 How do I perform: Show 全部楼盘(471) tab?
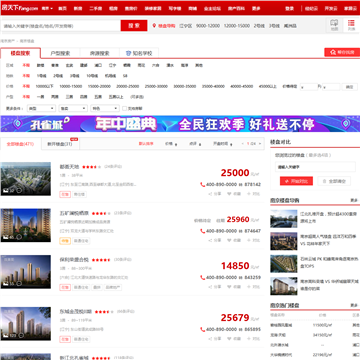pyautogui.click(x=20, y=144)
